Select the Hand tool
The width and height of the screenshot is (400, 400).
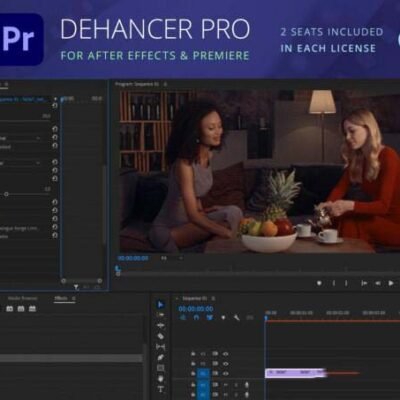pyautogui.click(x=160, y=379)
